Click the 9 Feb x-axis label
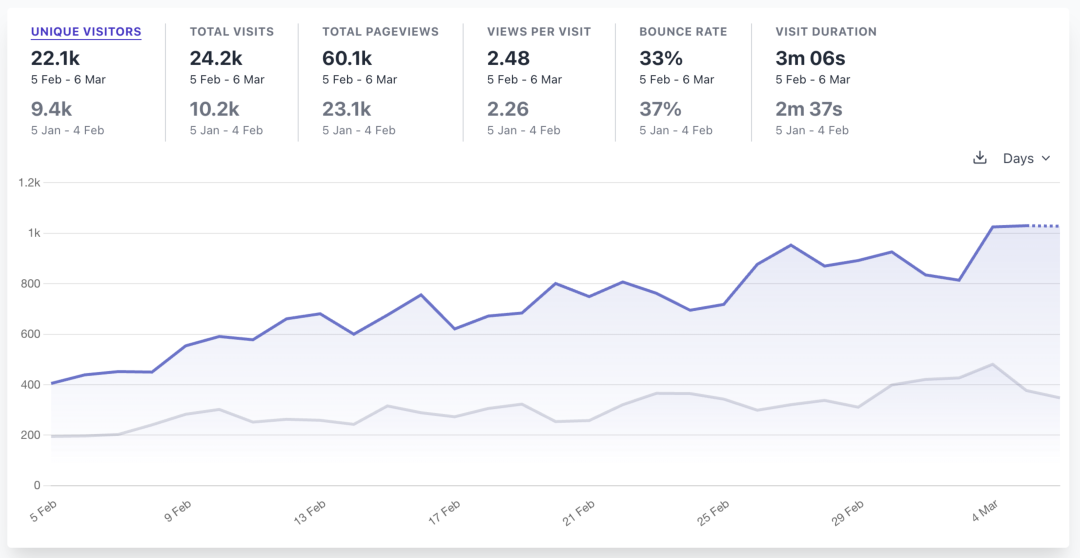The height and width of the screenshot is (558, 1080). tap(178, 513)
